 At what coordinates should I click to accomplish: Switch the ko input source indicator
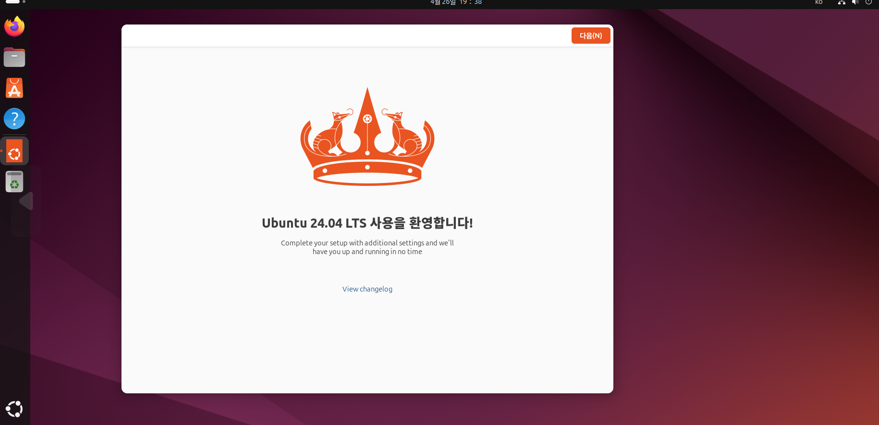[818, 2]
